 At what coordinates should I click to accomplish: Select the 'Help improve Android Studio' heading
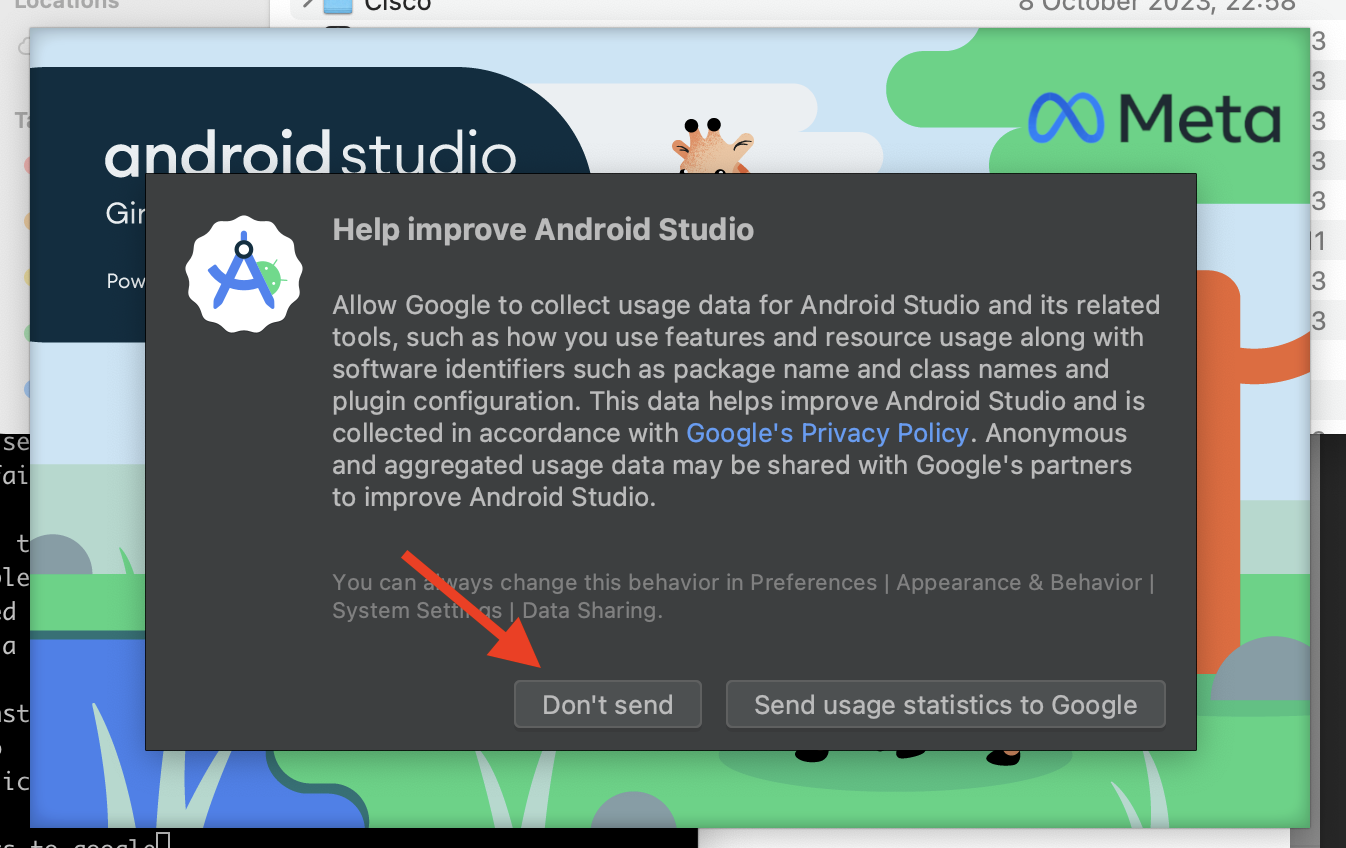(543, 229)
